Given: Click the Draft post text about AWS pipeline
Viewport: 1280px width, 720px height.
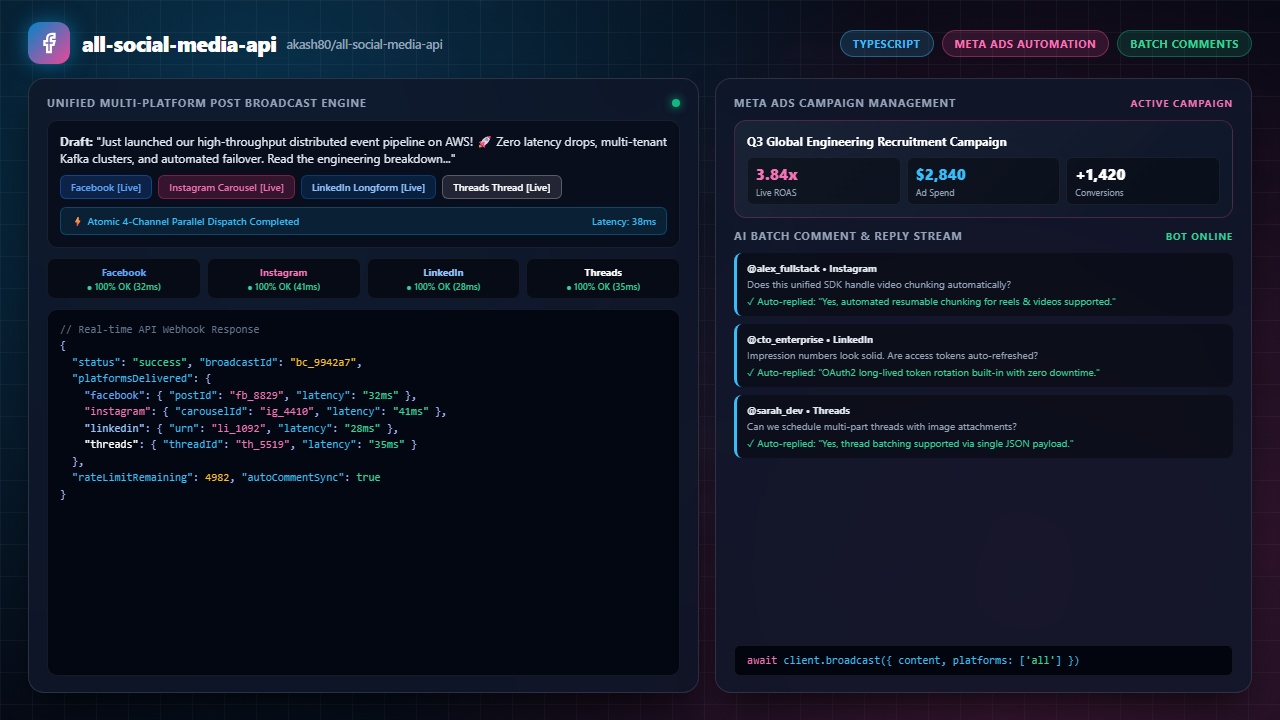Looking at the screenshot, I should point(363,150).
